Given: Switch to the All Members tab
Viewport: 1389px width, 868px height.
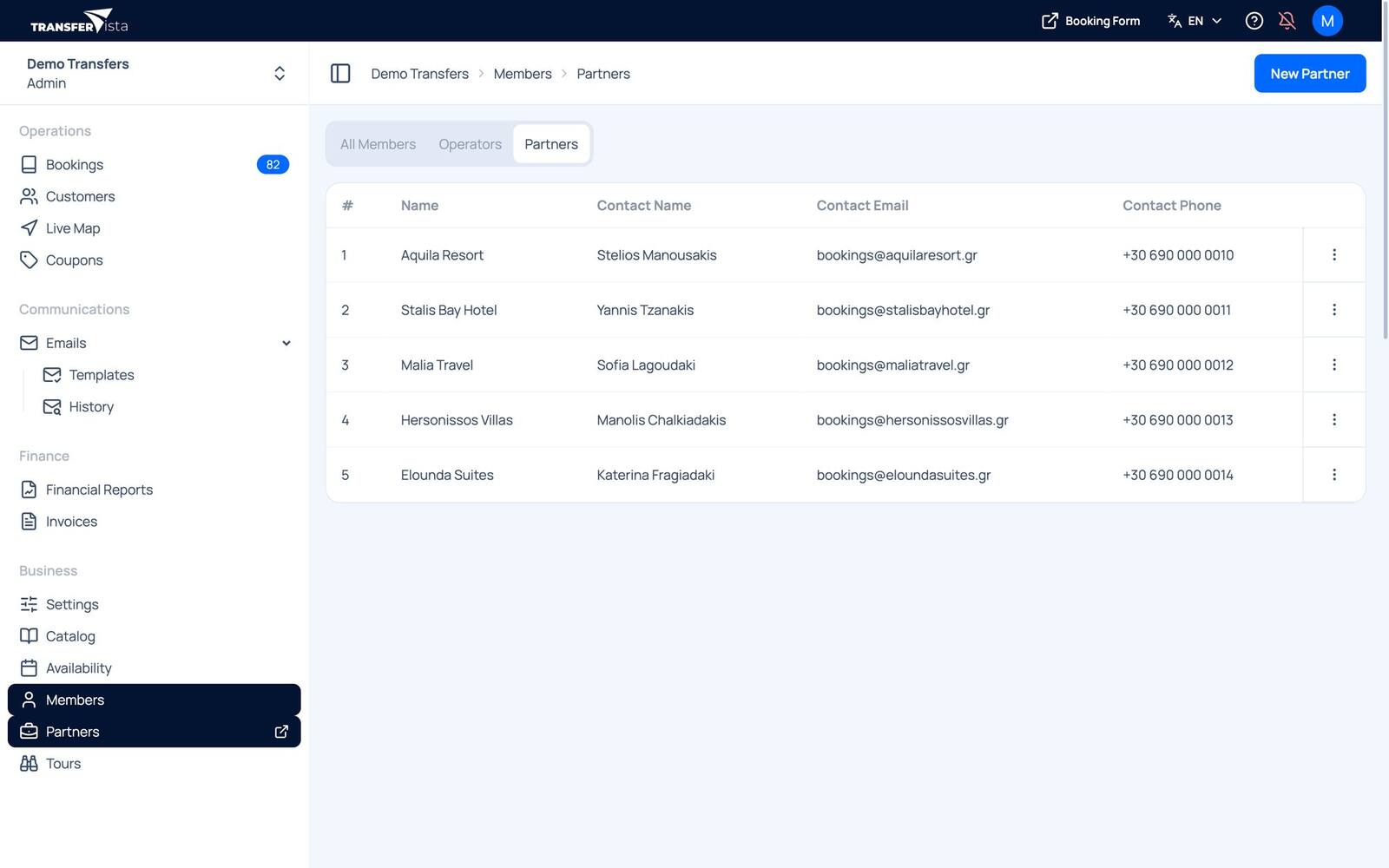Looking at the screenshot, I should point(378,144).
